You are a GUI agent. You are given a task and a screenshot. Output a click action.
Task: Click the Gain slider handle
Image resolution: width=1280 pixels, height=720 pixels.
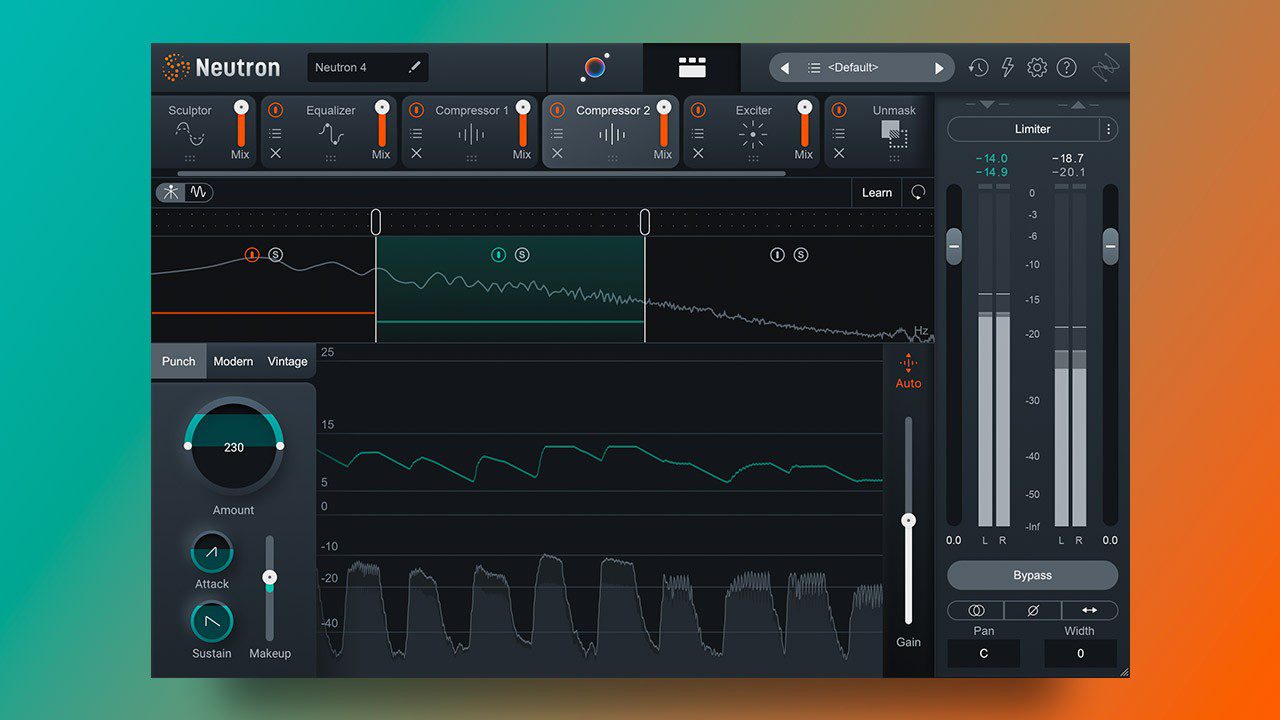point(908,520)
